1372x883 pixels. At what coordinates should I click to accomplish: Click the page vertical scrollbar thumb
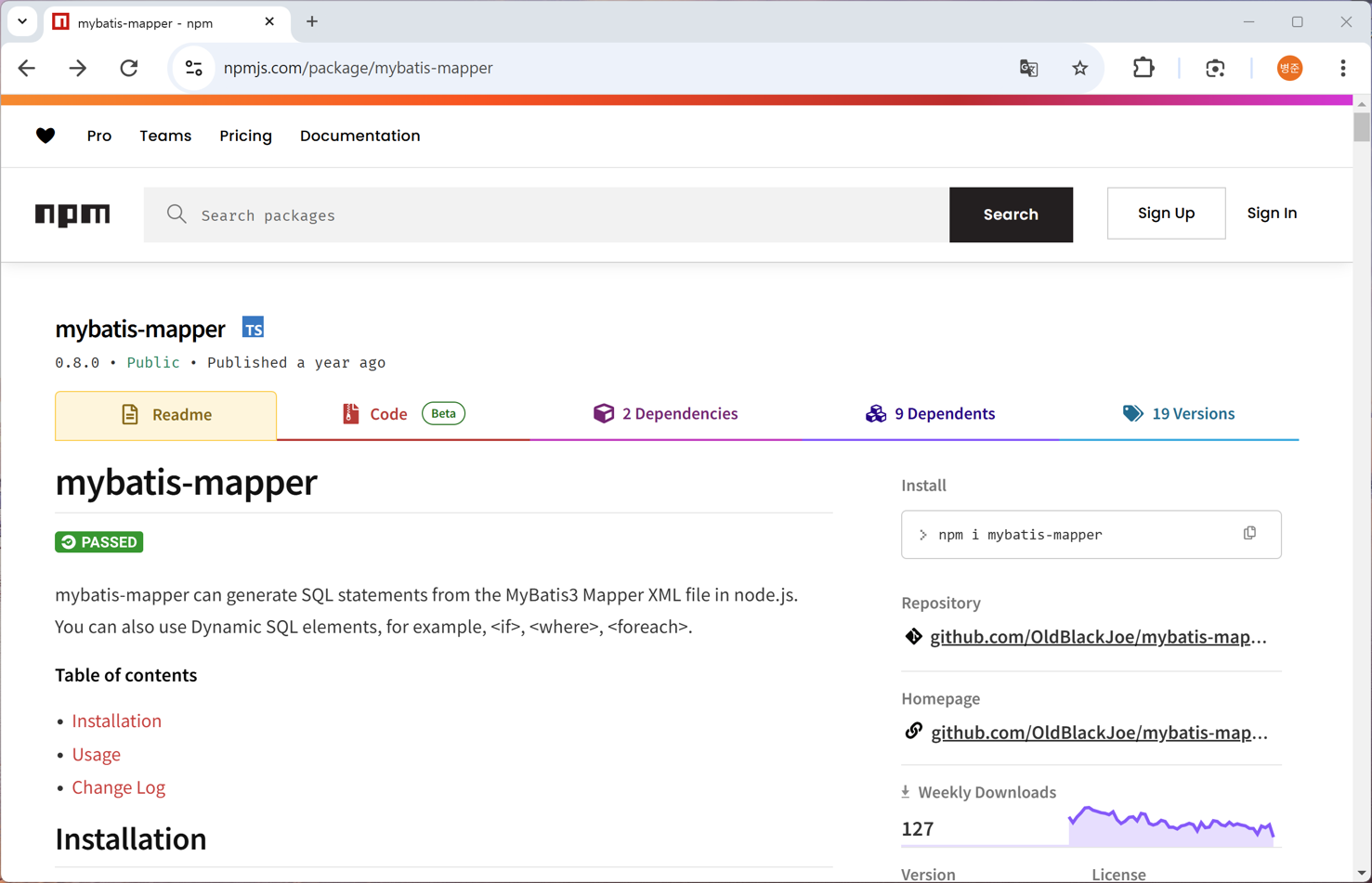(1362, 126)
